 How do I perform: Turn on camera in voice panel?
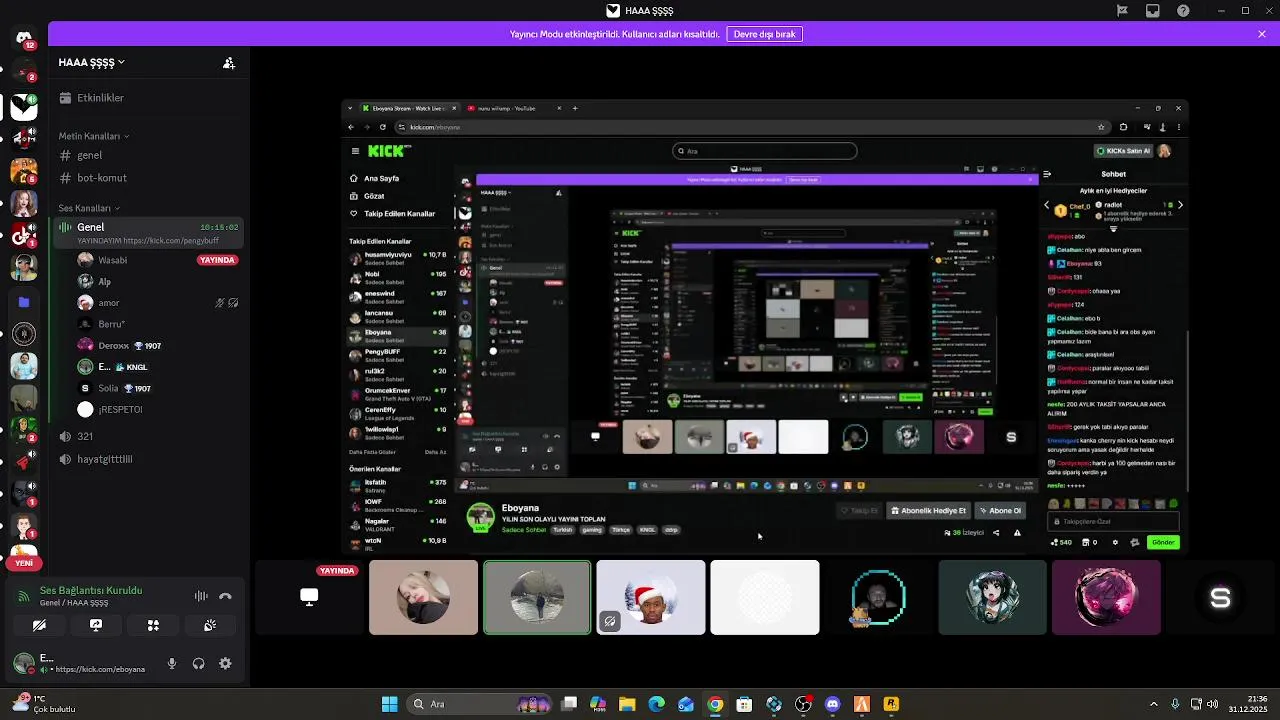point(39,625)
